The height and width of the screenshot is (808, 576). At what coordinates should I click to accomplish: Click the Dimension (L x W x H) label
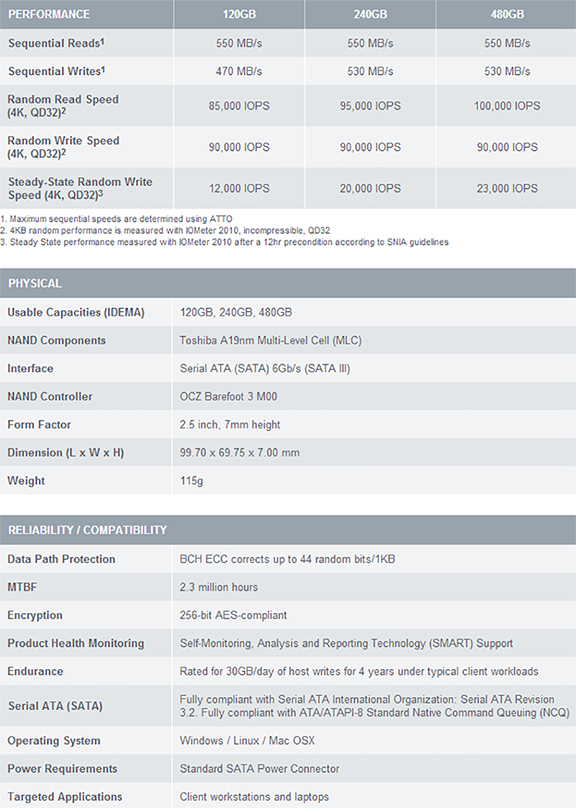(65, 453)
